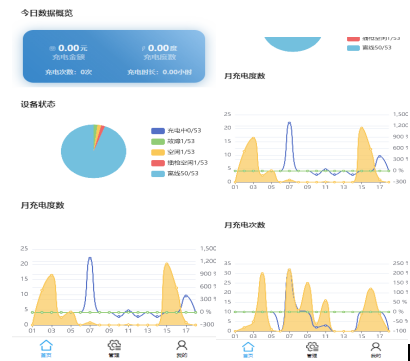Screen dimensions: 410x361
Task: Click the 今日数据概览 heading
Action: 47,13
